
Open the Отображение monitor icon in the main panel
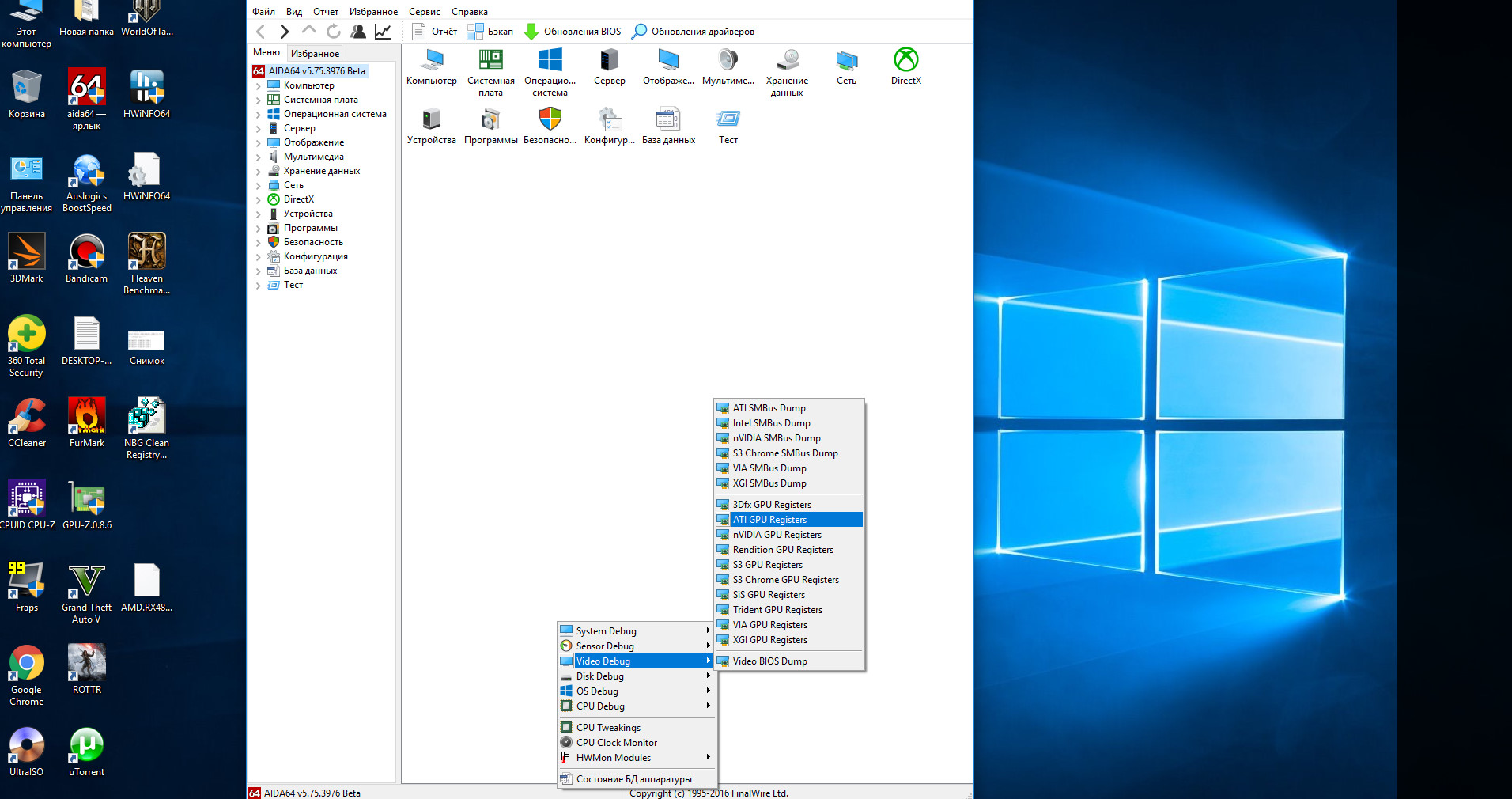point(668,67)
